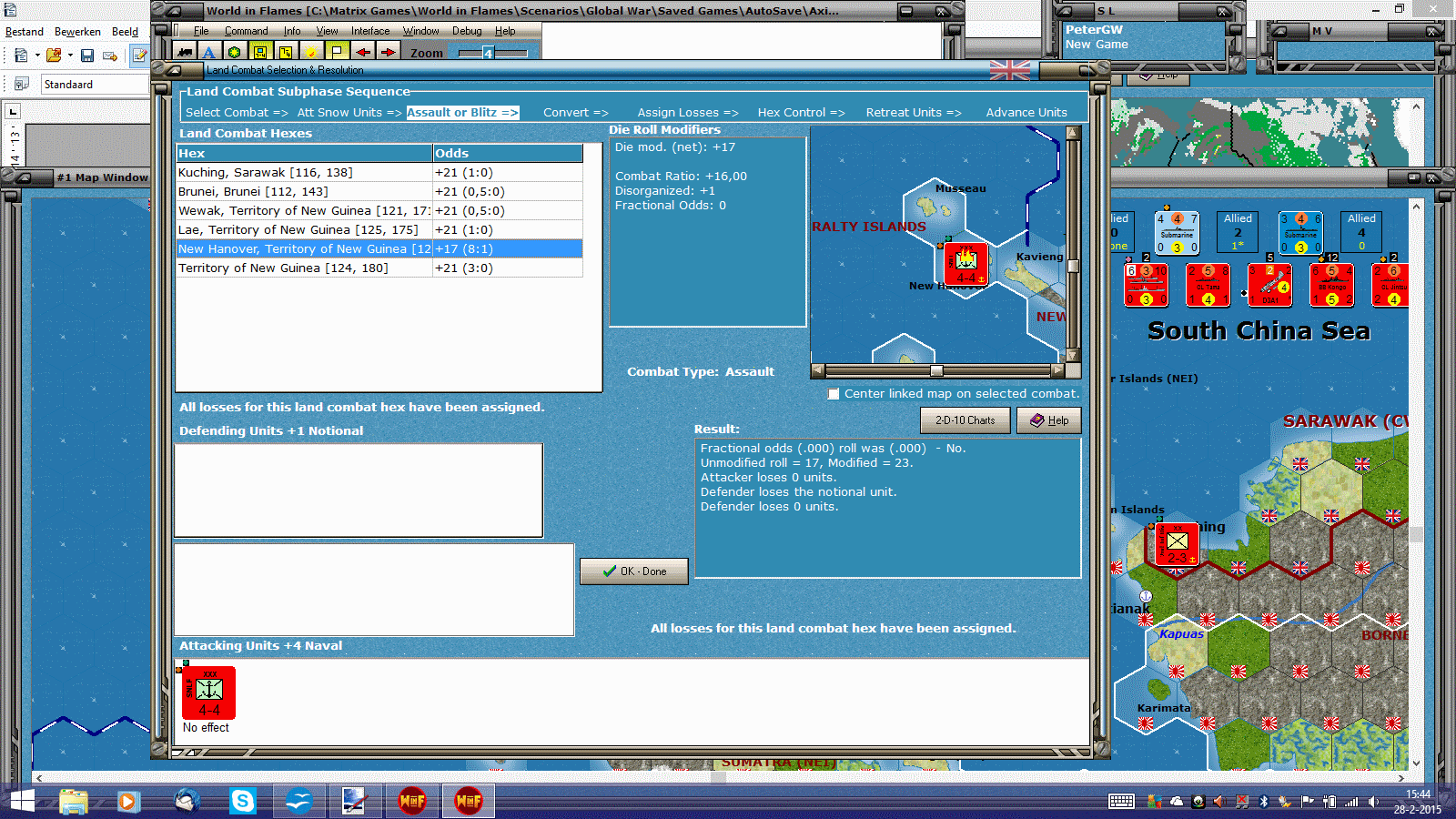Click the Hex column header
Image resolution: width=1456 pixels, height=819 pixels.
pos(304,154)
